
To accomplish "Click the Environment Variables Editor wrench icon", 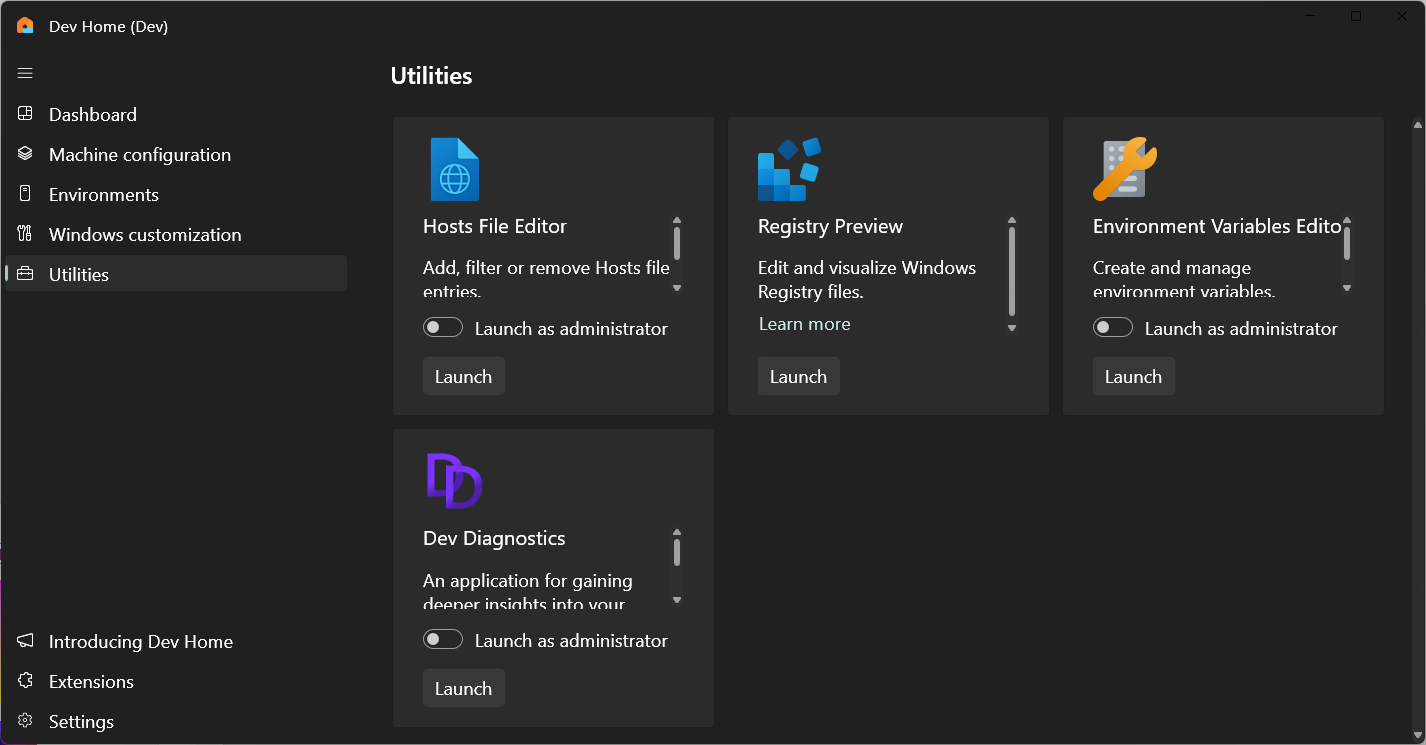I will (1125, 169).
